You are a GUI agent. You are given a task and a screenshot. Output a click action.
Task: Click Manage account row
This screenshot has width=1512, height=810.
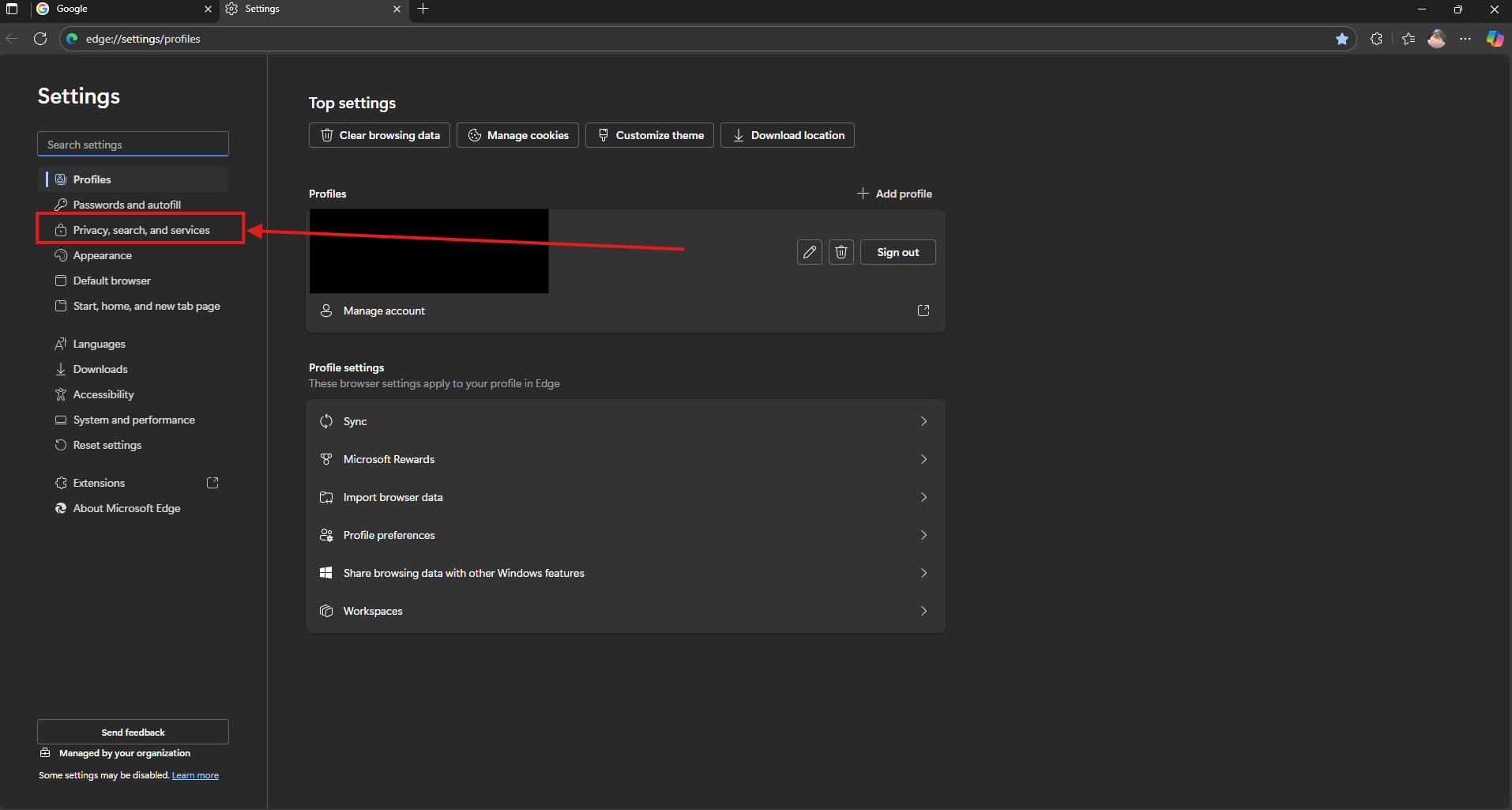[626, 311]
